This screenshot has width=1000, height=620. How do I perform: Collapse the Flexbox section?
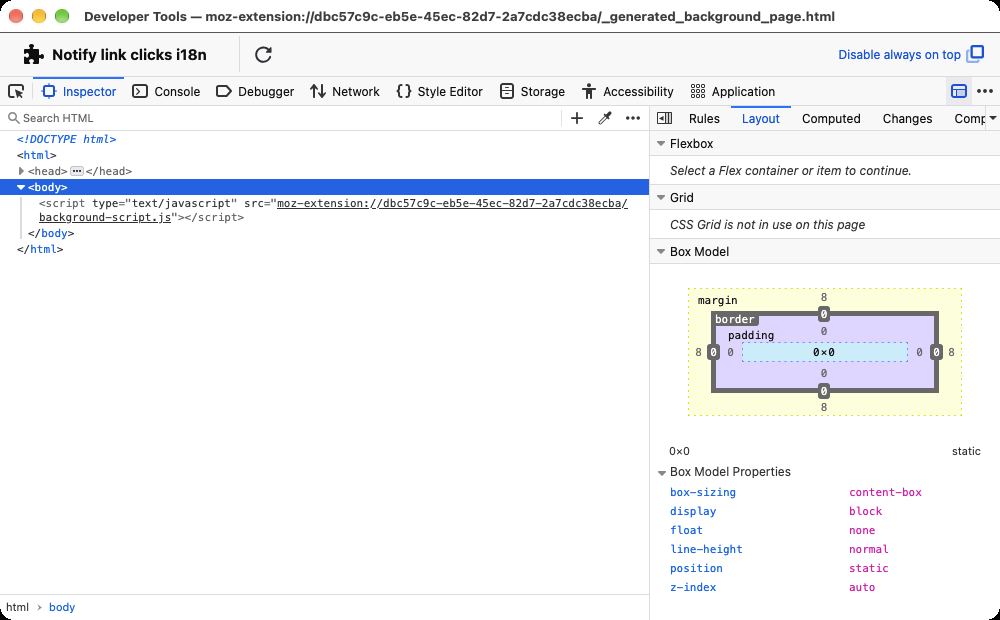pyautogui.click(x=661, y=144)
